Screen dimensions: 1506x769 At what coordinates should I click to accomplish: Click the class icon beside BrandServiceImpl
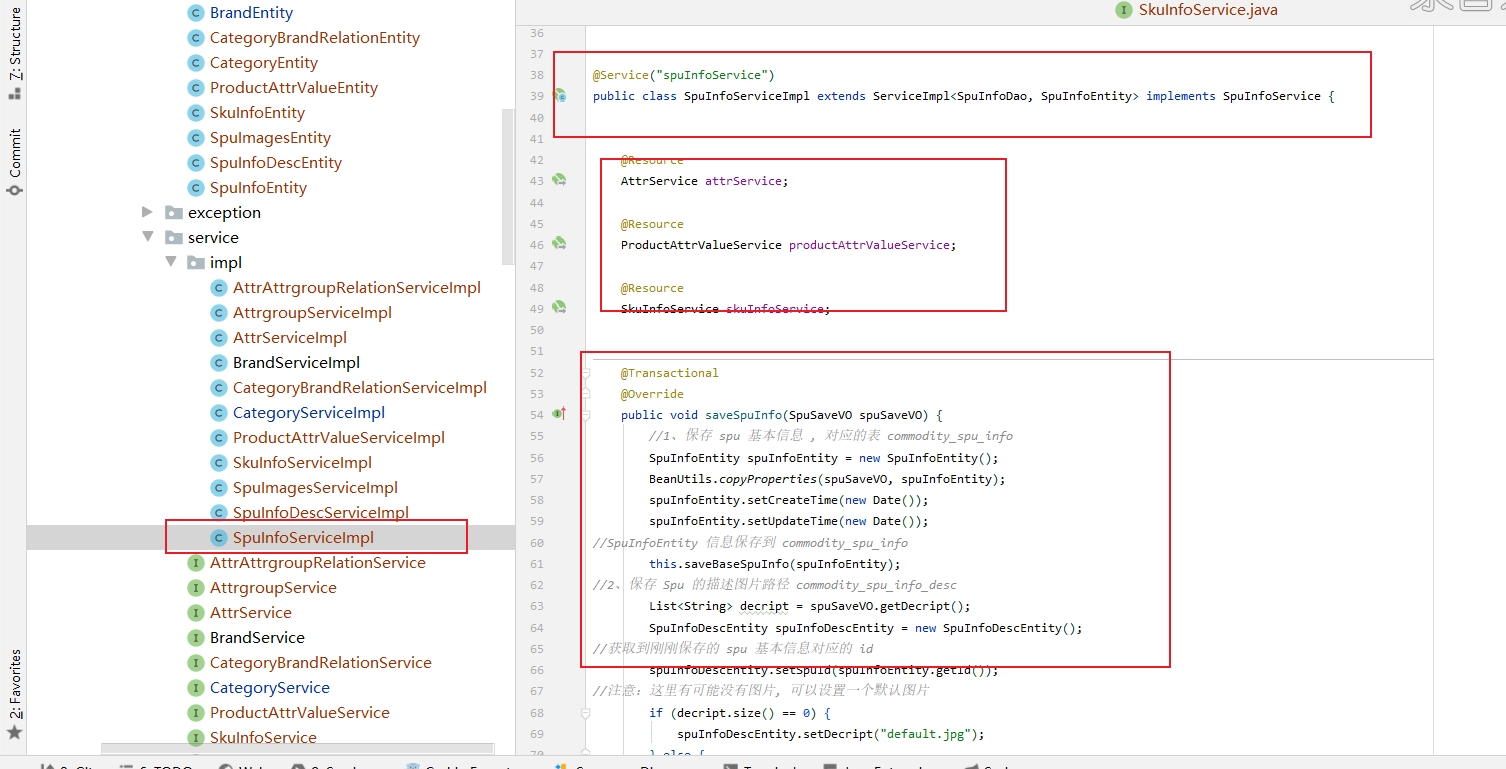[219, 363]
